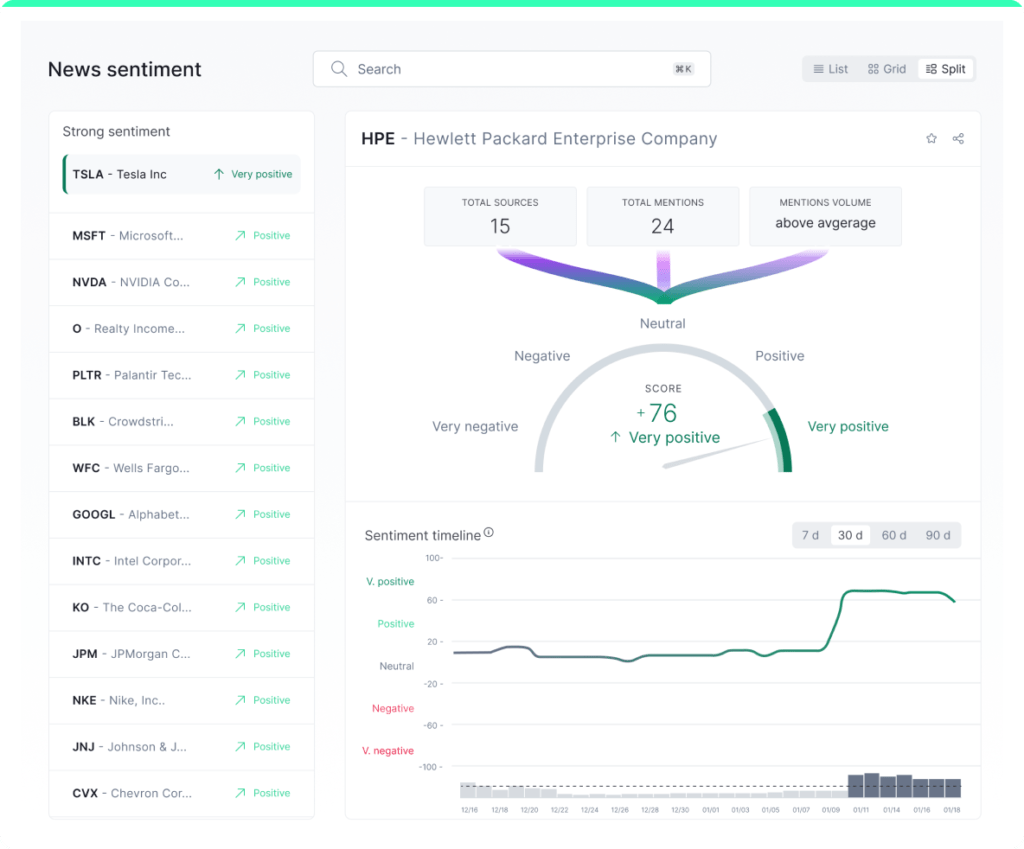This screenshot has width=1024, height=849.
Task: Switch to List view
Action: click(830, 68)
